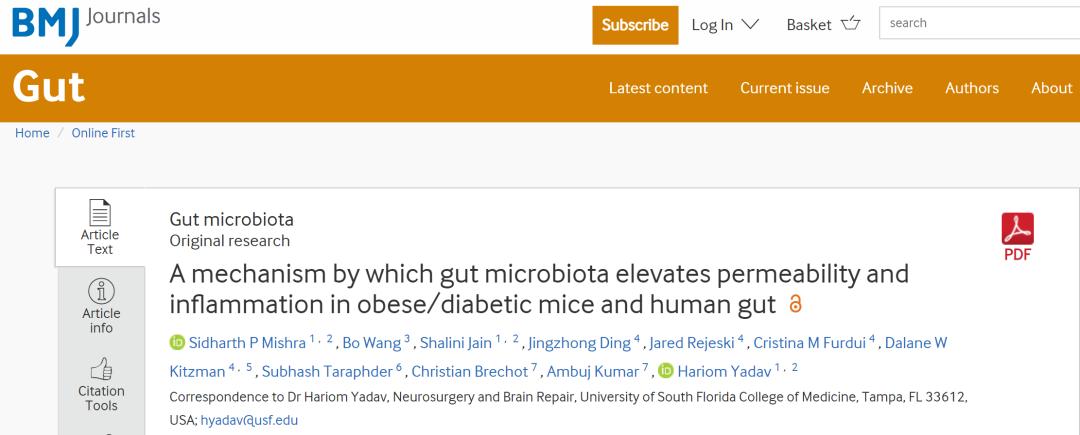The height and width of the screenshot is (435, 1080).
Task: Click Sidharth P Mishra's ORCID icon
Action: tap(177, 343)
